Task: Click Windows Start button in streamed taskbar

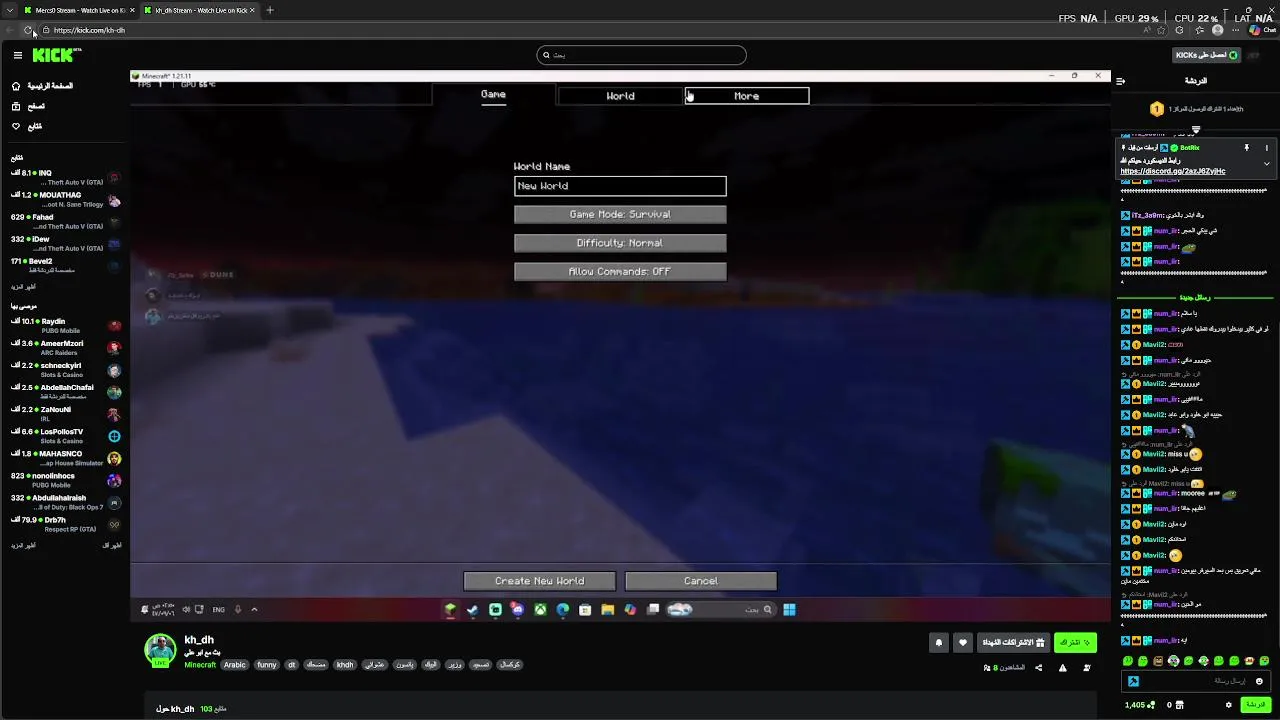Action: 789,609
